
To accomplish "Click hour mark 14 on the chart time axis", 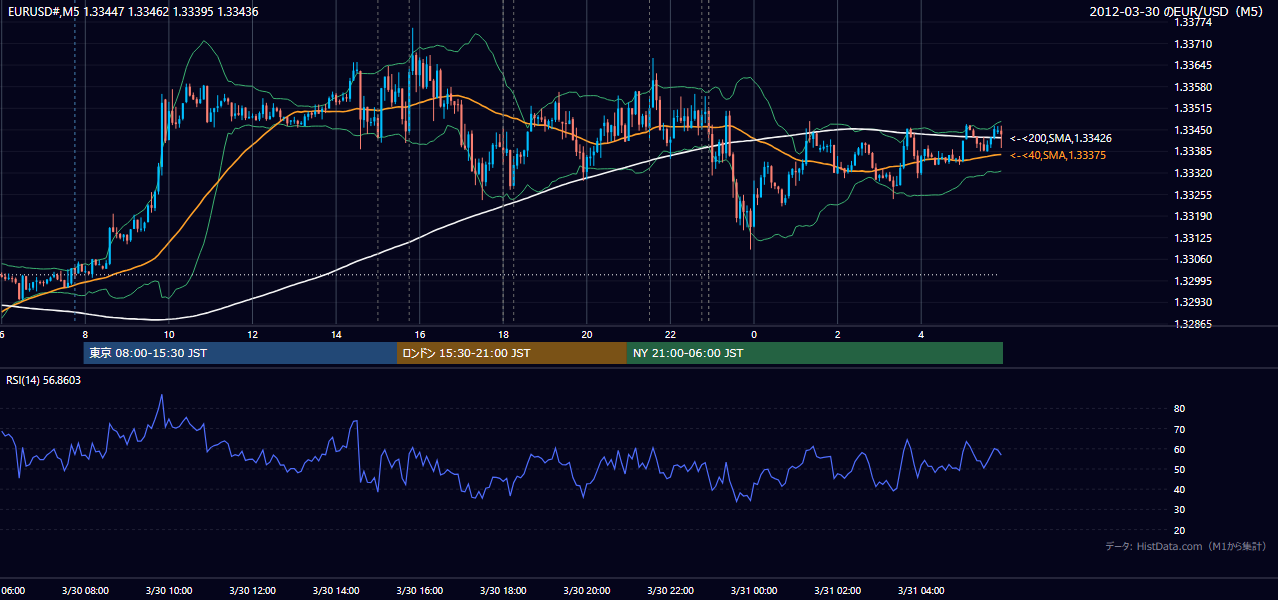I will [336, 335].
